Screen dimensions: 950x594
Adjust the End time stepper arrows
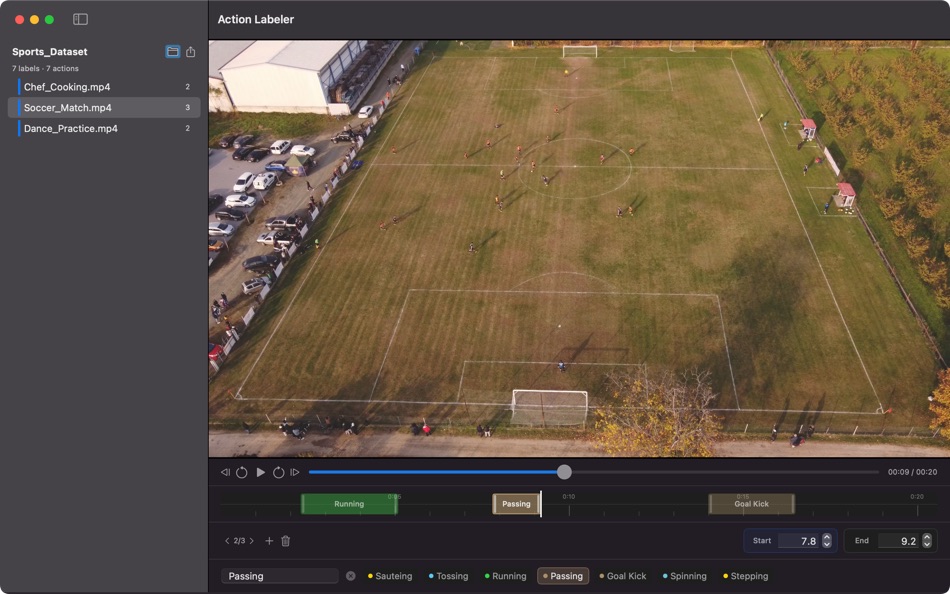click(x=927, y=541)
